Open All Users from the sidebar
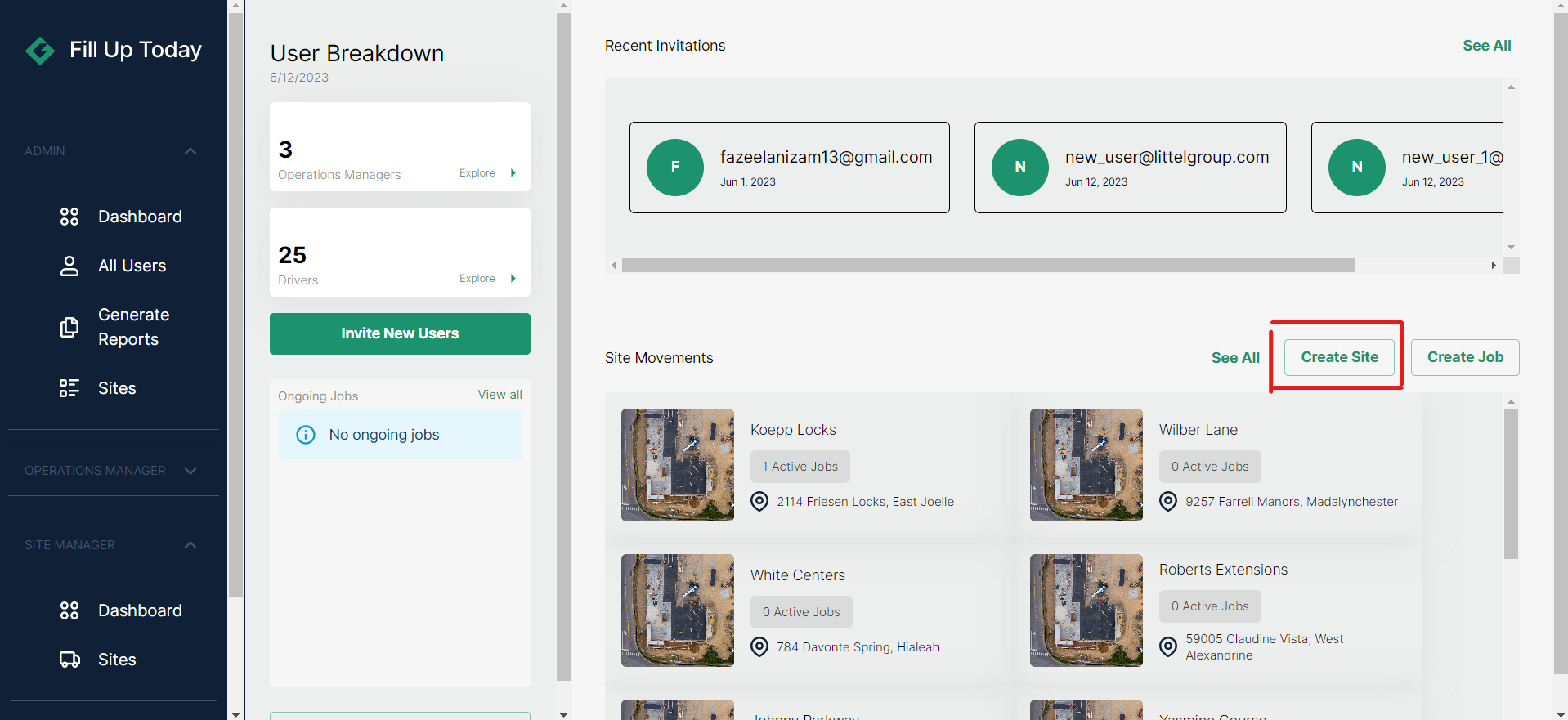Screen dimensions: 1568x720 click(x=132, y=266)
